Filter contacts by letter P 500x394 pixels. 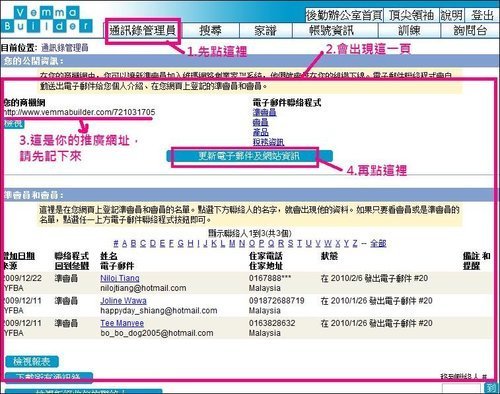pos(262,243)
